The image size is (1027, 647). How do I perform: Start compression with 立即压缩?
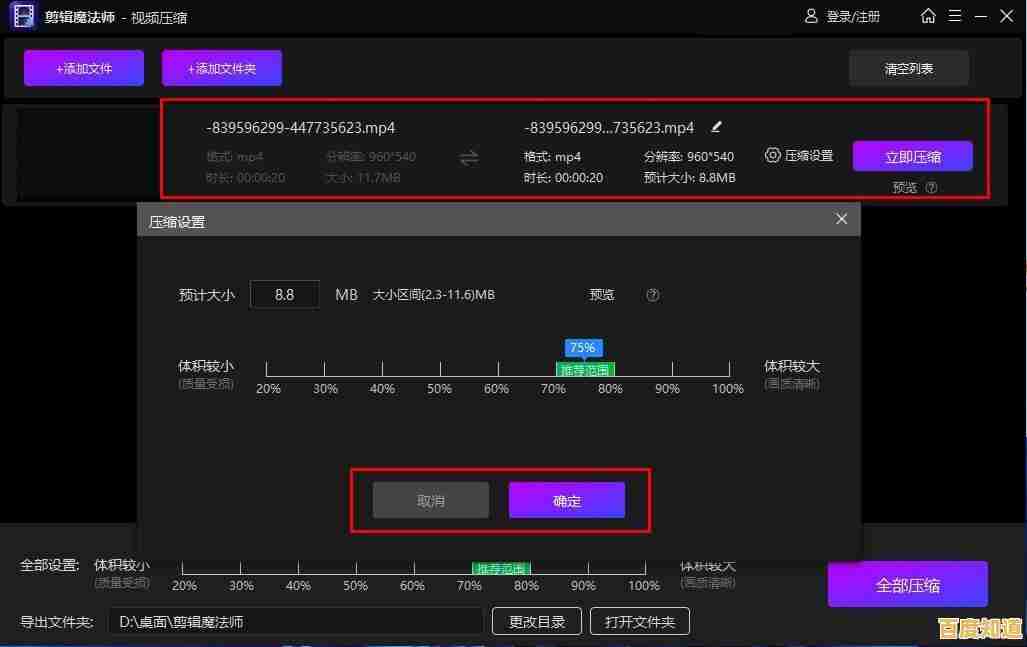912,155
